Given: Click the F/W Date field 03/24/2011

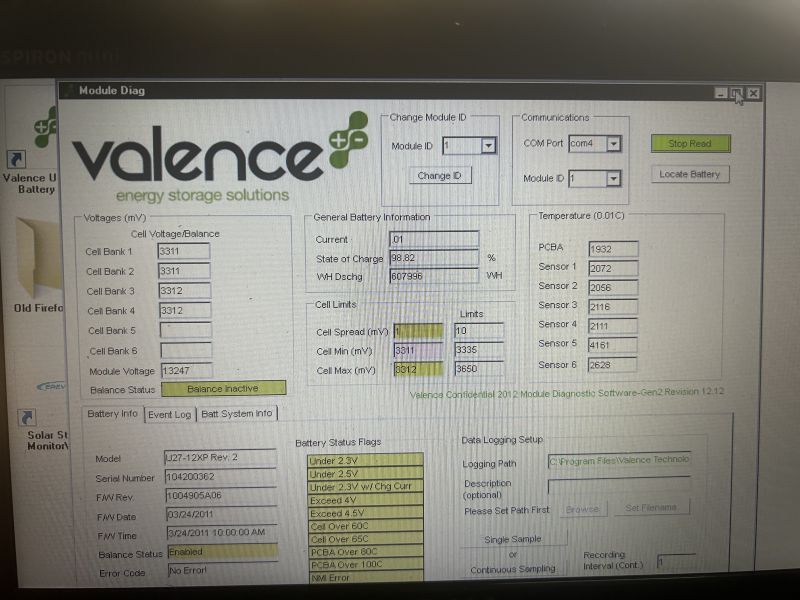Looking at the screenshot, I should click(x=222, y=514).
